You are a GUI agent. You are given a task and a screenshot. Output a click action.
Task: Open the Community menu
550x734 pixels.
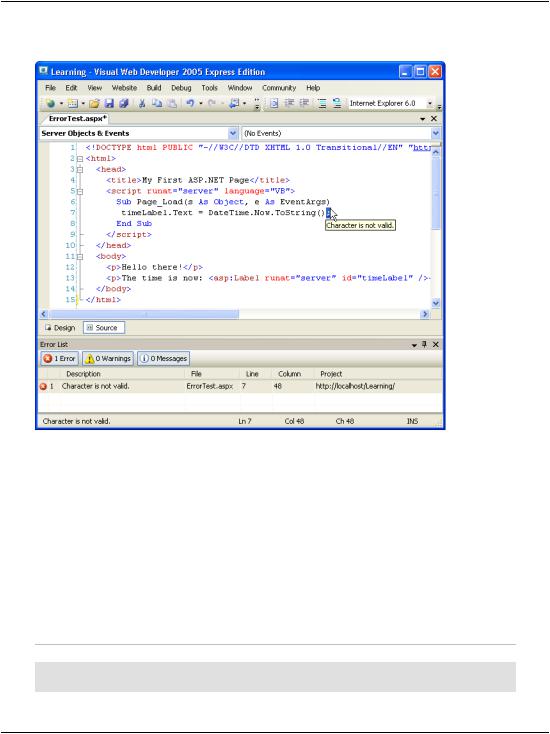coord(279,88)
